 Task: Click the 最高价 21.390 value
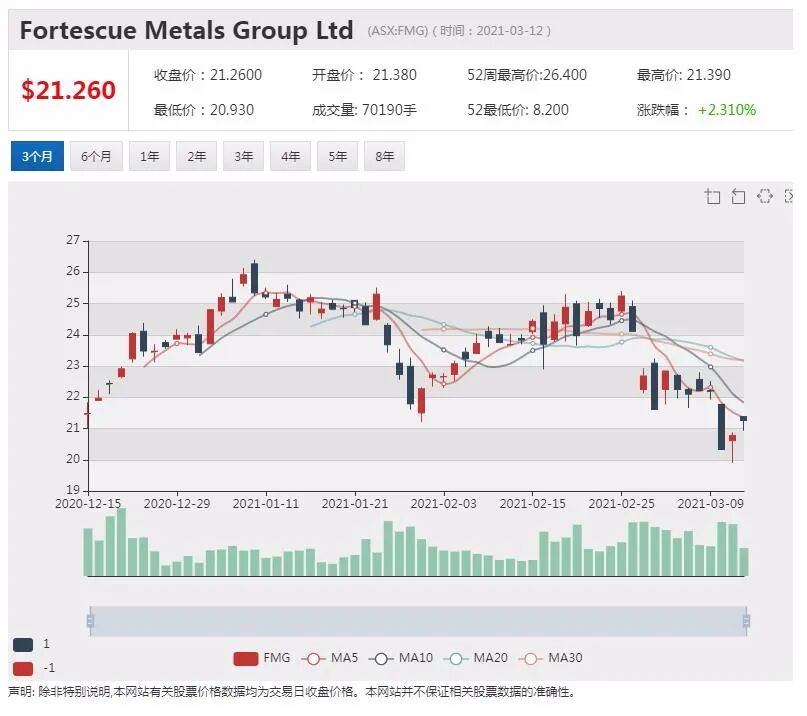click(x=709, y=75)
